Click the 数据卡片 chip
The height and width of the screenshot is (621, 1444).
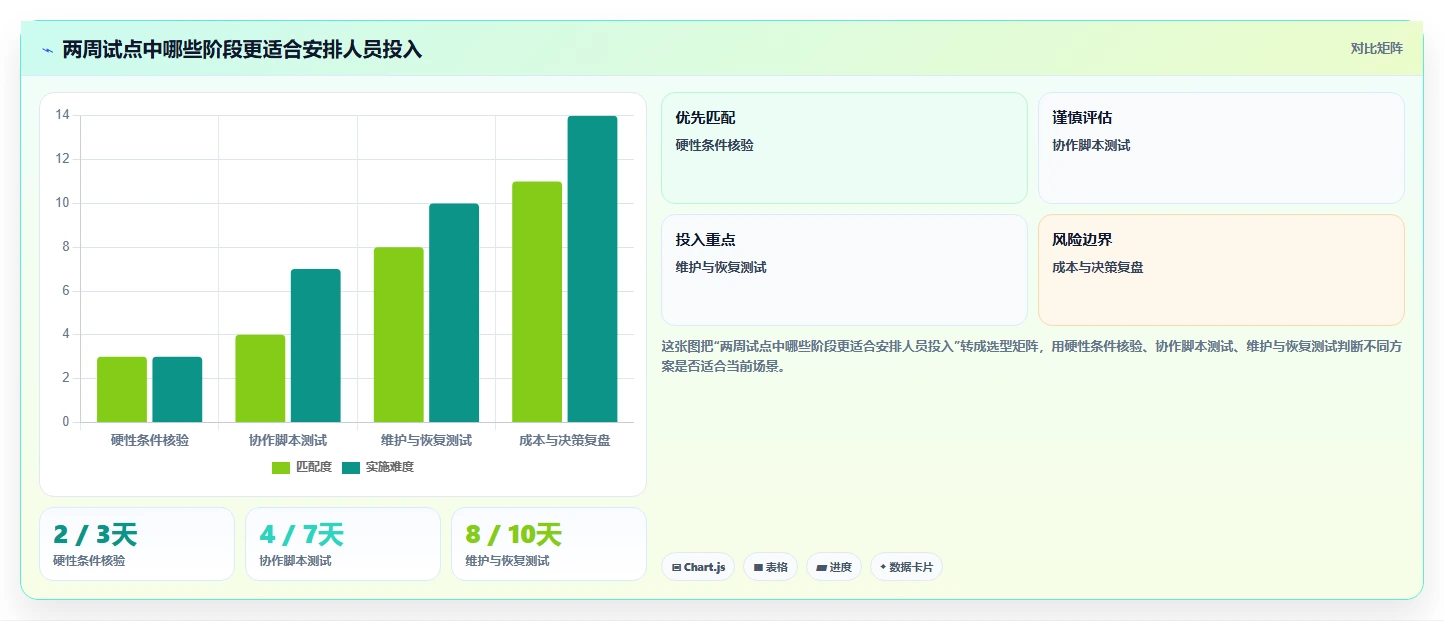tap(906, 567)
